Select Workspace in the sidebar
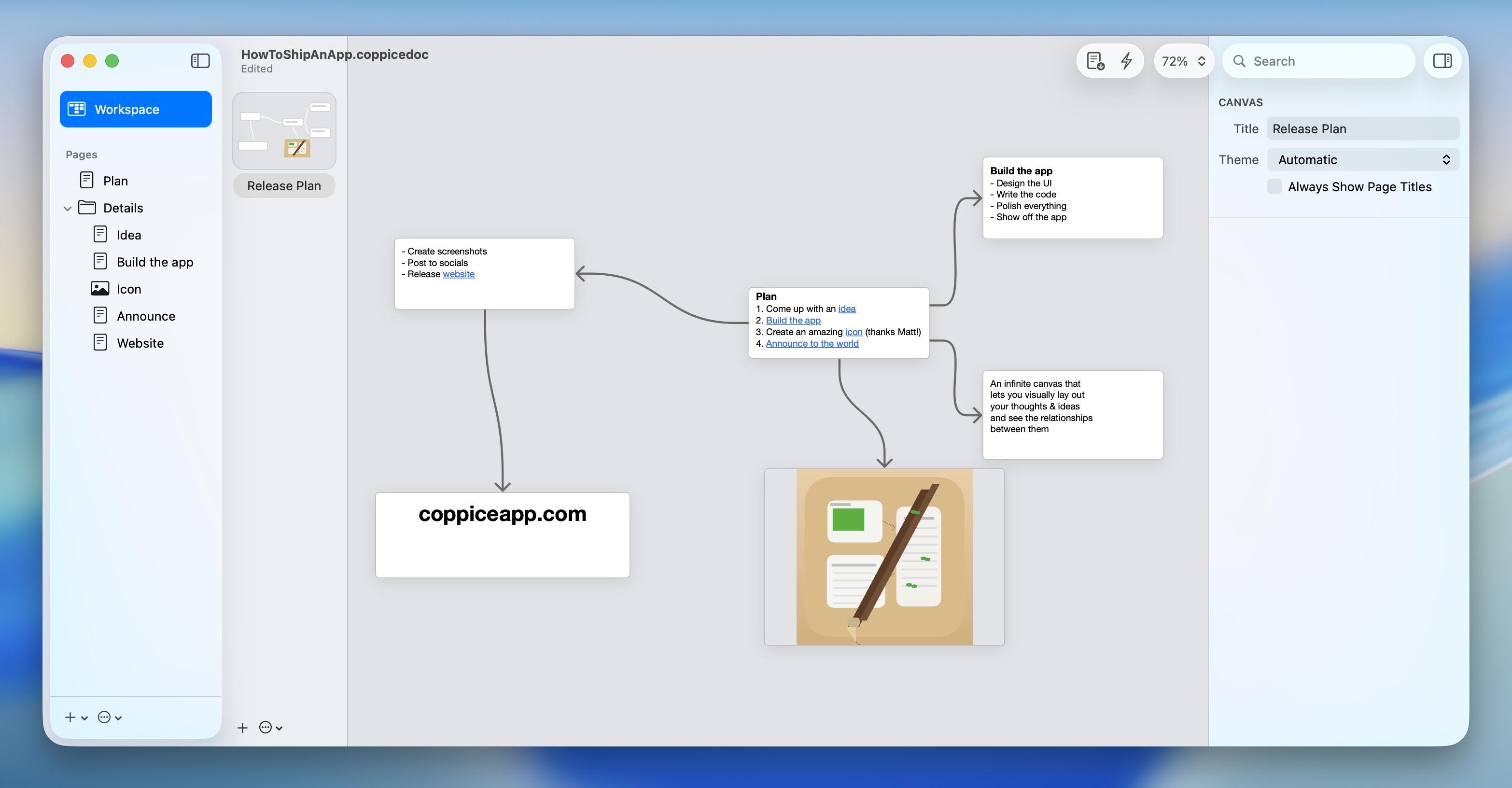1512x788 pixels. point(136,109)
